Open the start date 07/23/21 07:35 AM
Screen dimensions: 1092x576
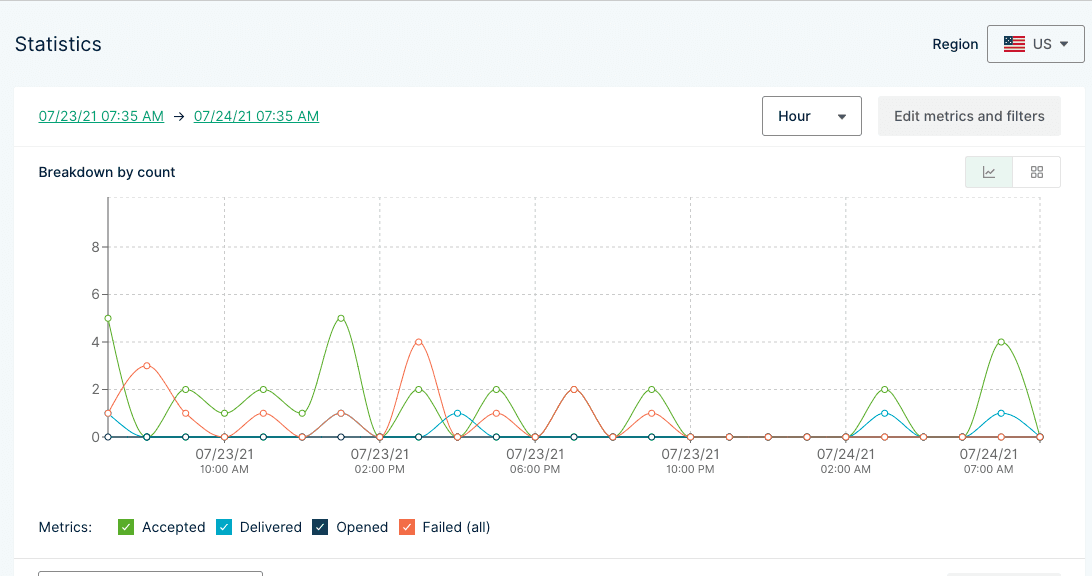pos(101,116)
